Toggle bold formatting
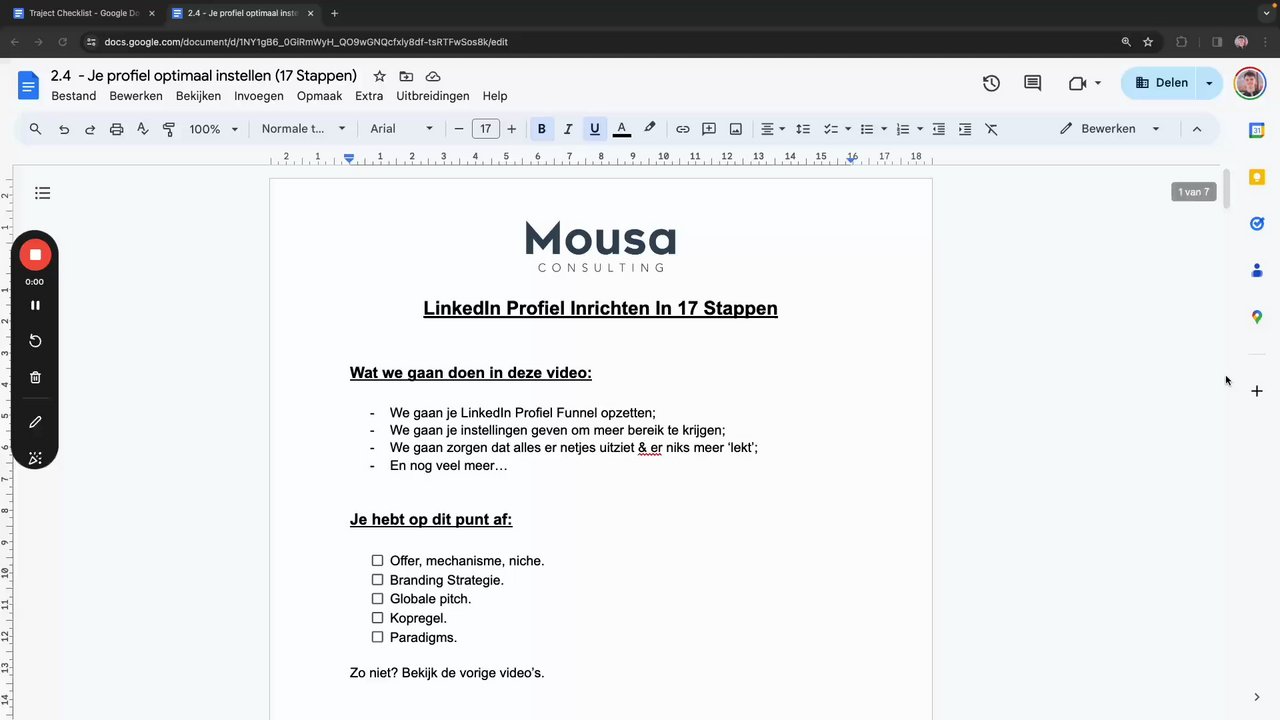1280x720 pixels. click(542, 129)
